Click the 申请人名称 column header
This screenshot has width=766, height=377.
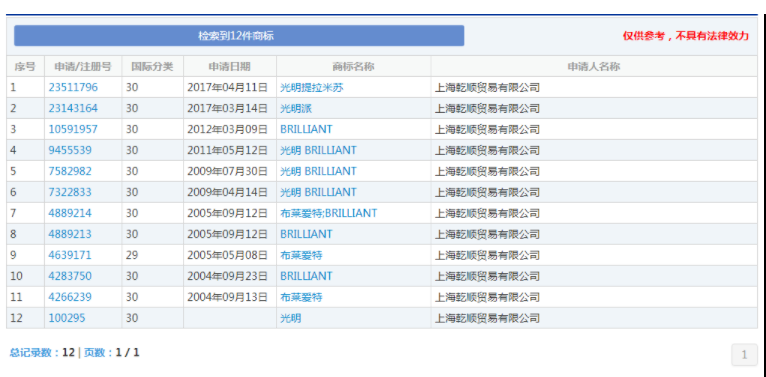594,66
